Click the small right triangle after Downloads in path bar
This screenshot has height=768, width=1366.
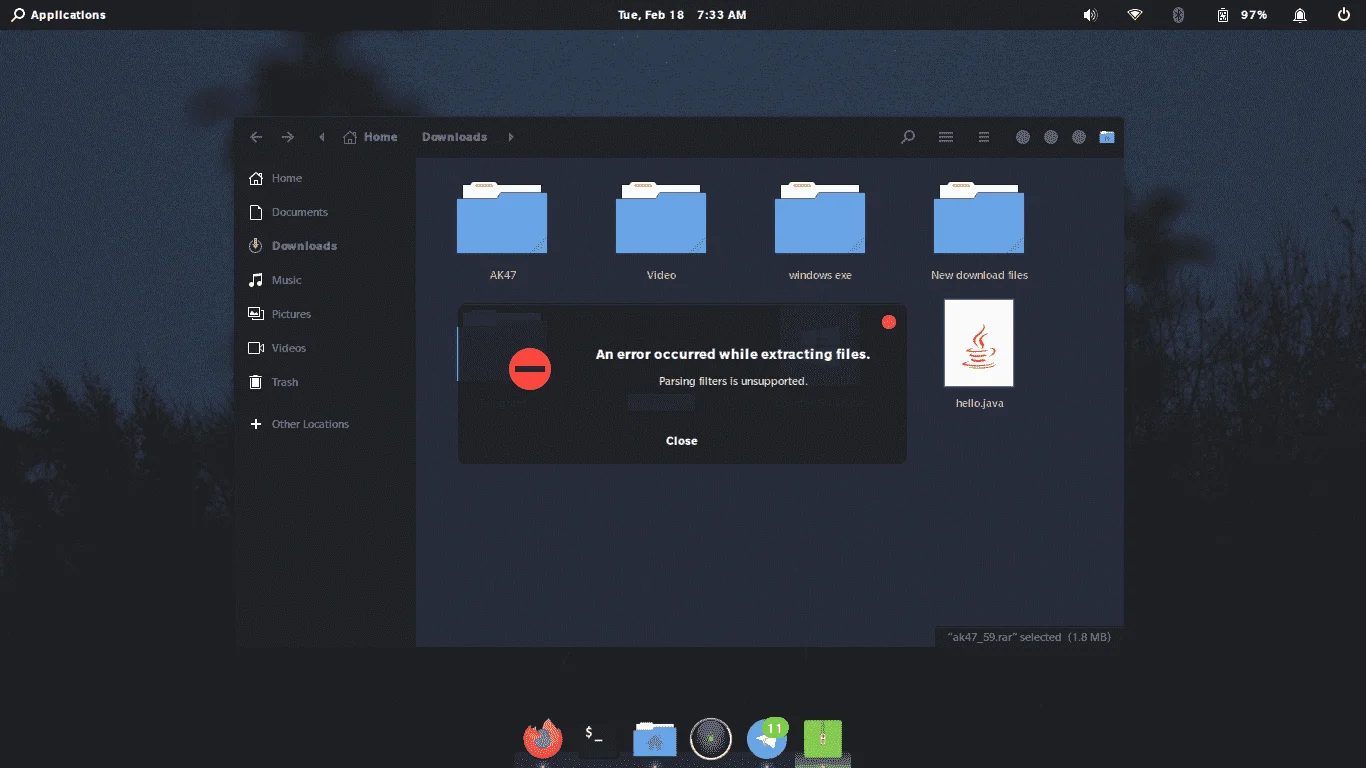[510, 137]
